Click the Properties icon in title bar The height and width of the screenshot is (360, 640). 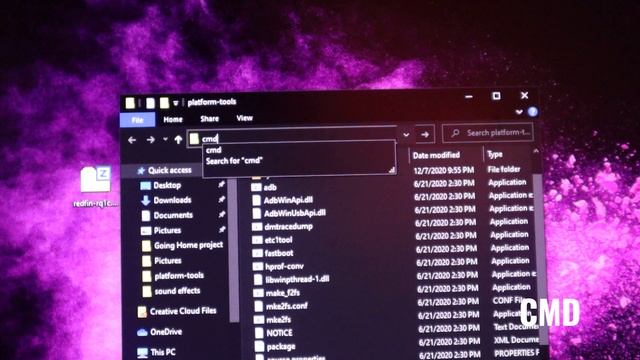coord(151,103)
